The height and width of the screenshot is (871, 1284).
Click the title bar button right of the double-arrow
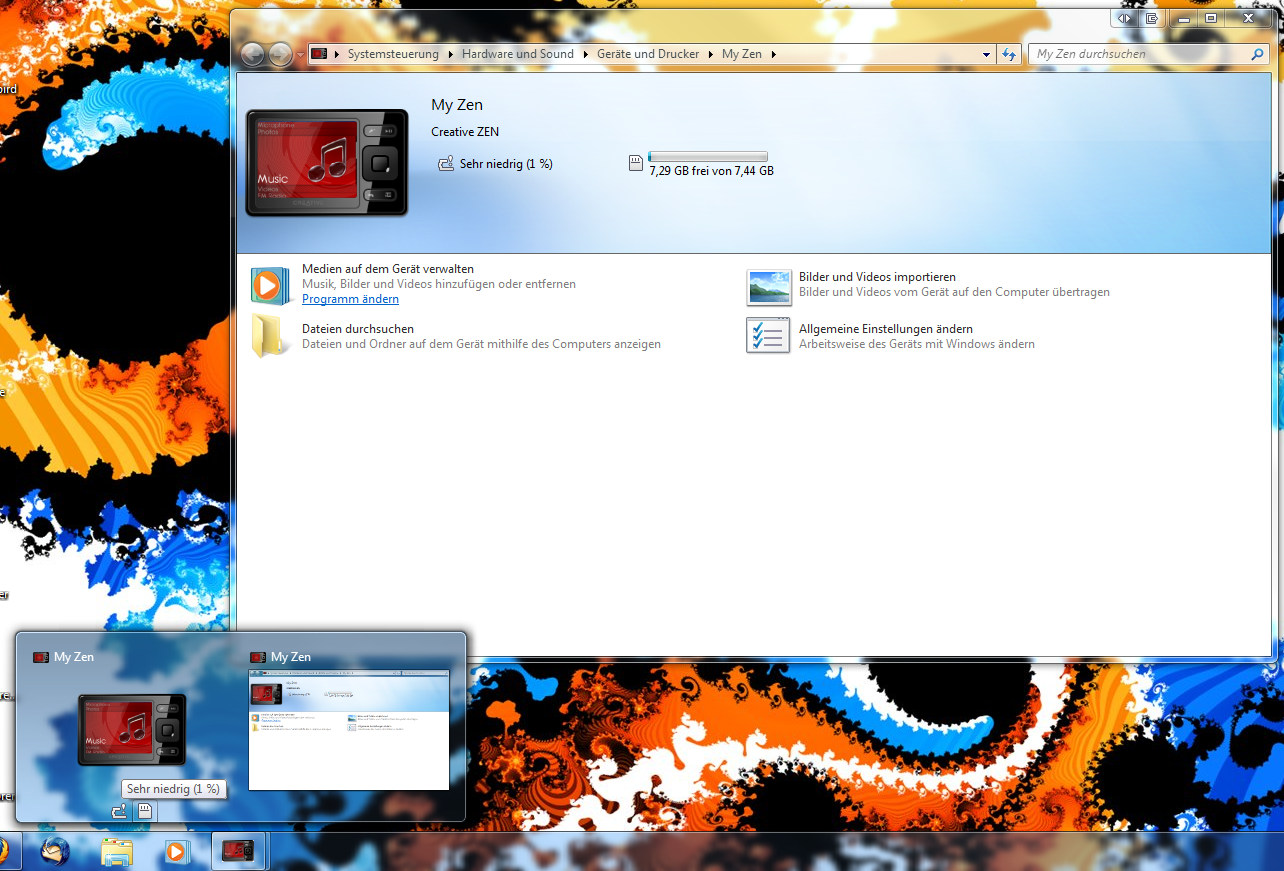[x=1152, y=18]
